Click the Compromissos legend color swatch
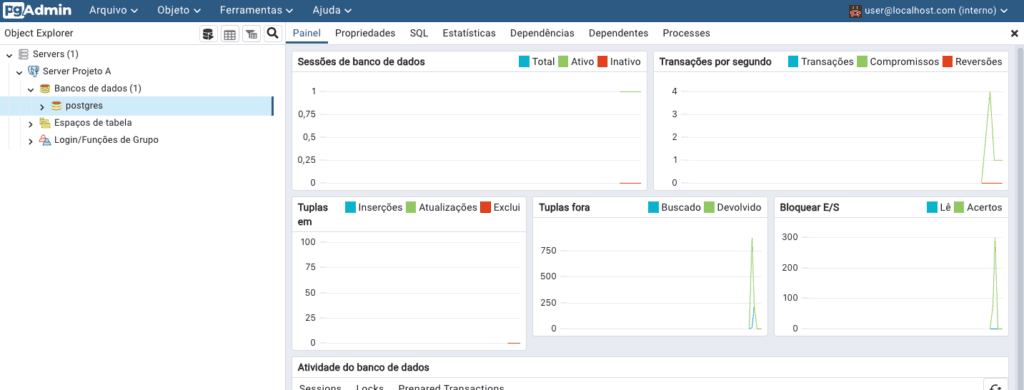Viewport: 1024px width, 390px height. click(862, 61)
